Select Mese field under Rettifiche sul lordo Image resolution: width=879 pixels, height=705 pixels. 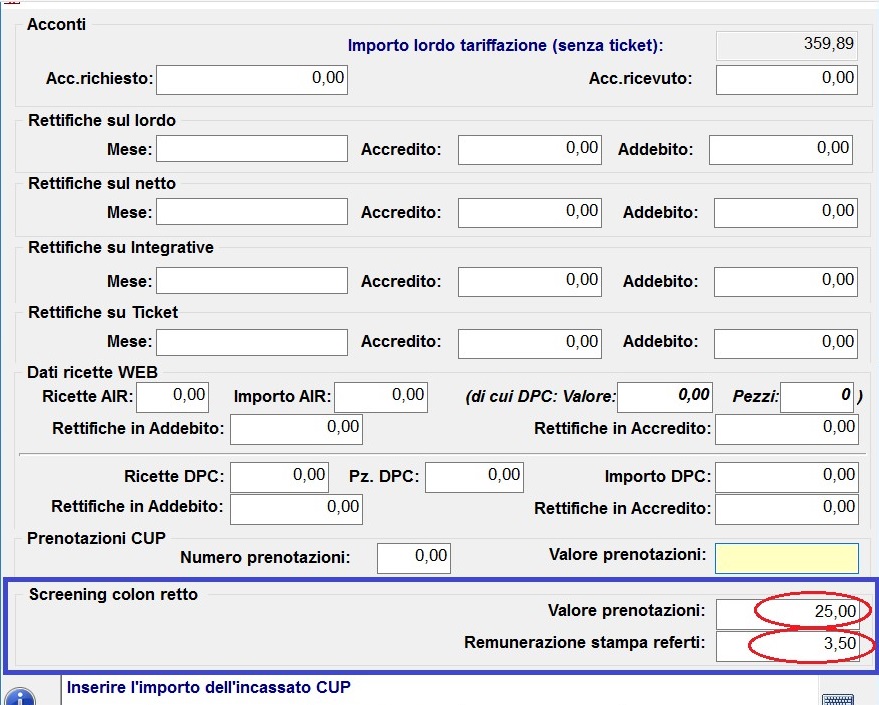(x=252, y=151)
